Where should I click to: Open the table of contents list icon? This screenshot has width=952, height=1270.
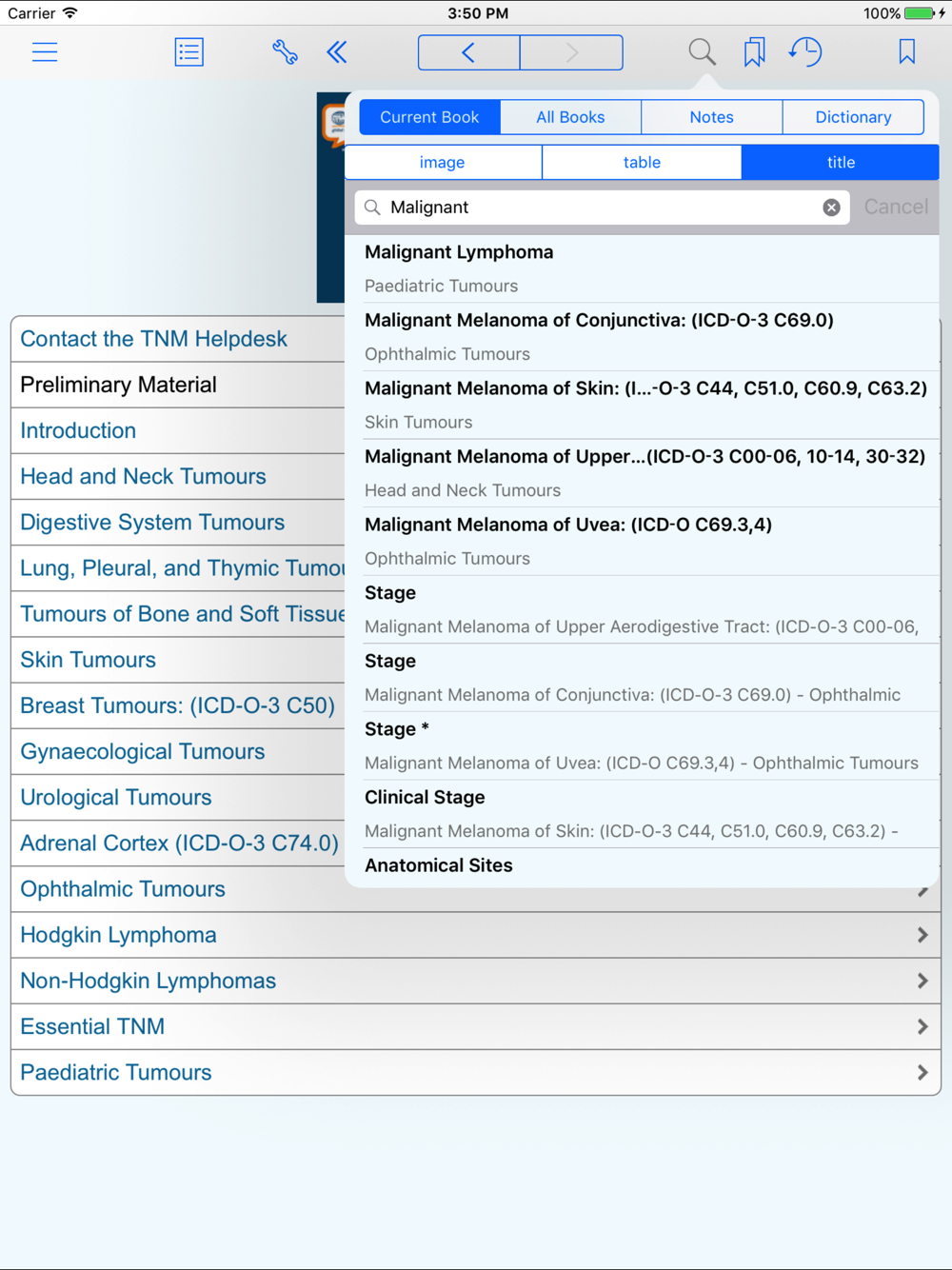coord(188,52)
